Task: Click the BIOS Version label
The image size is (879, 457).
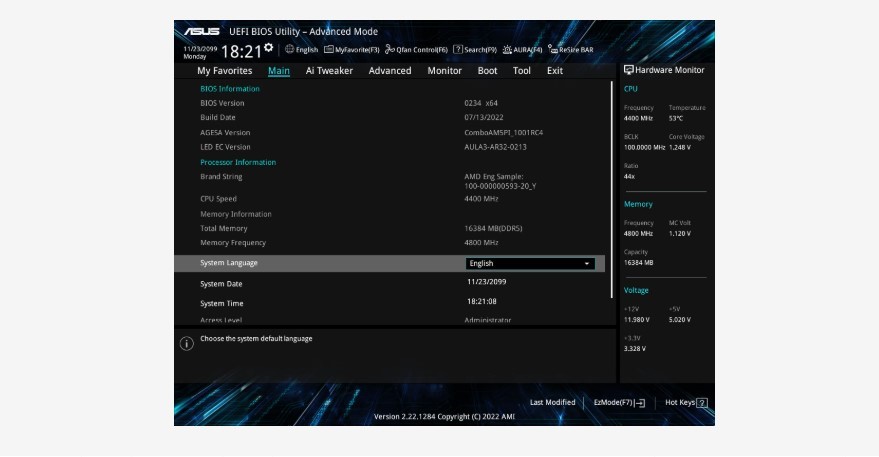Action: (x=222, y=103)
